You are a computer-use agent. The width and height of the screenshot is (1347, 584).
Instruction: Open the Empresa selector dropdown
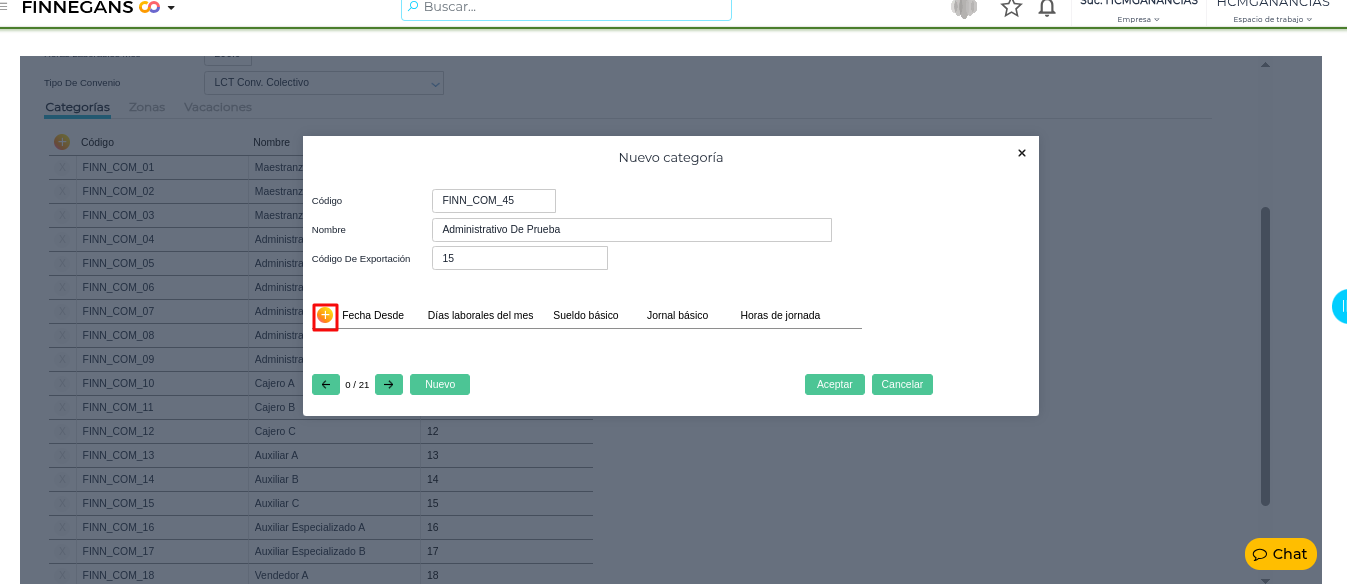(1138, 19)
